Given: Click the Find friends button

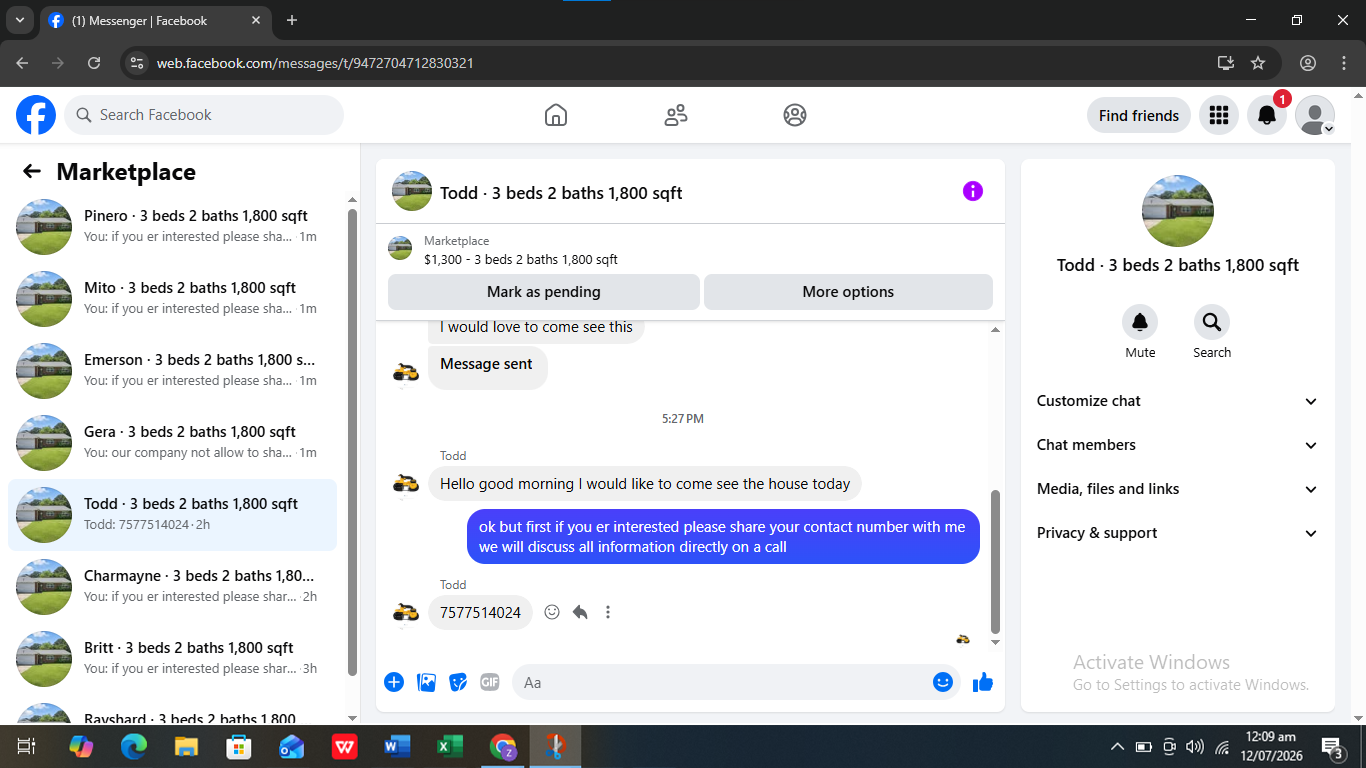Looking at the screenshot, I should tap(1139, 115).
